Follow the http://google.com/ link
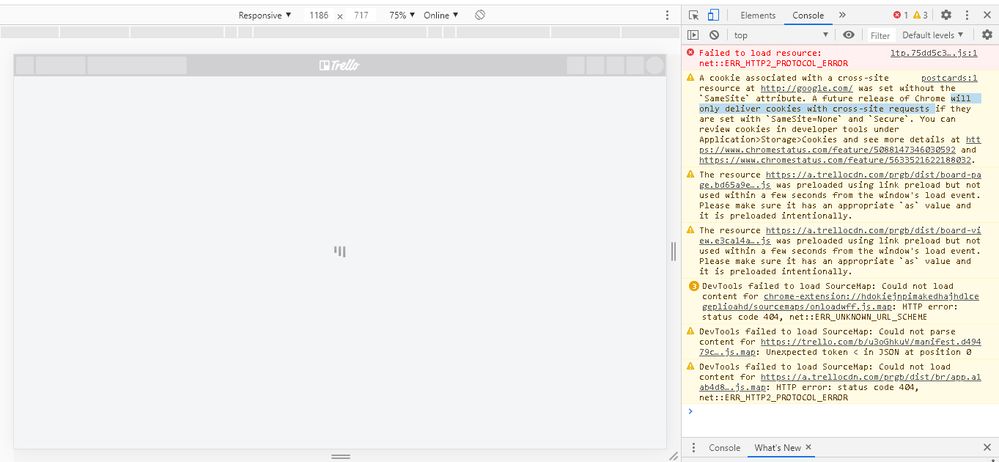 click(x=806, y=88)
